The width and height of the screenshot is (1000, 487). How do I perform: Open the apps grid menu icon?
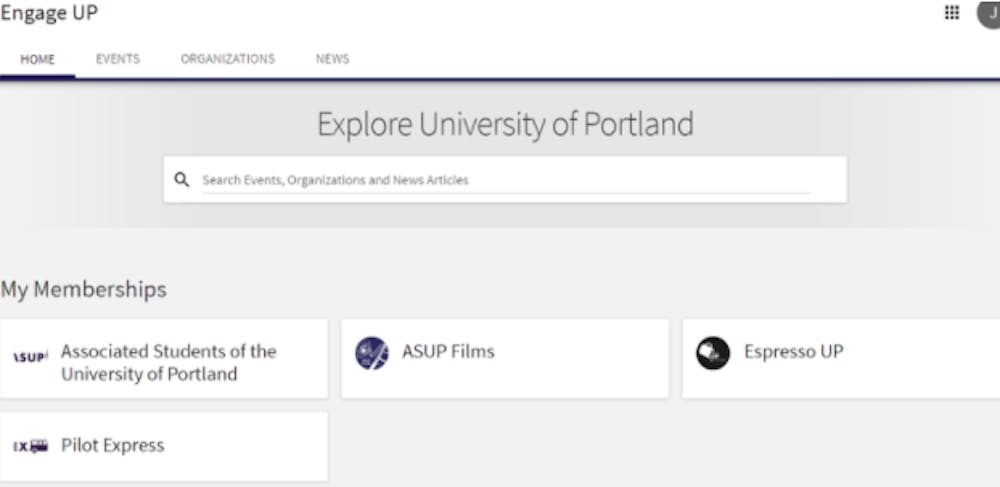952,13
